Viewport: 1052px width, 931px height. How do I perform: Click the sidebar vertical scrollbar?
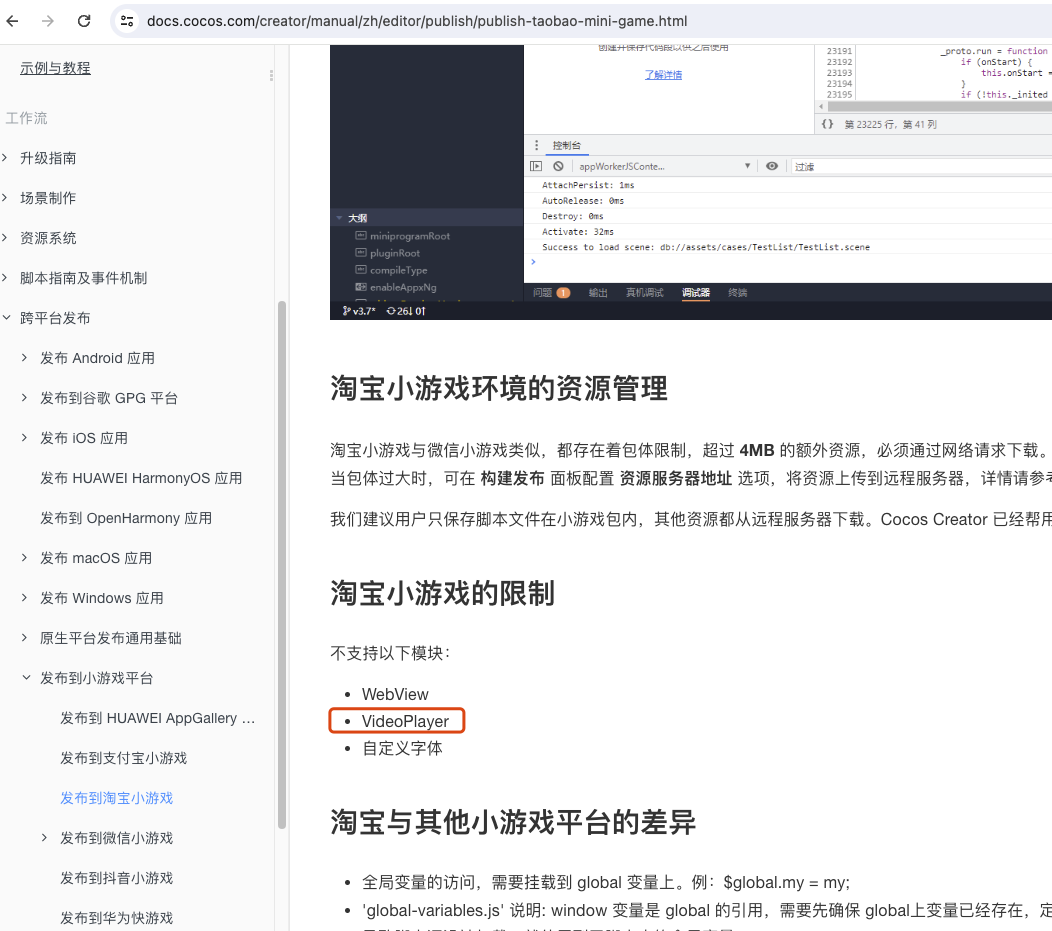(282, 565)
